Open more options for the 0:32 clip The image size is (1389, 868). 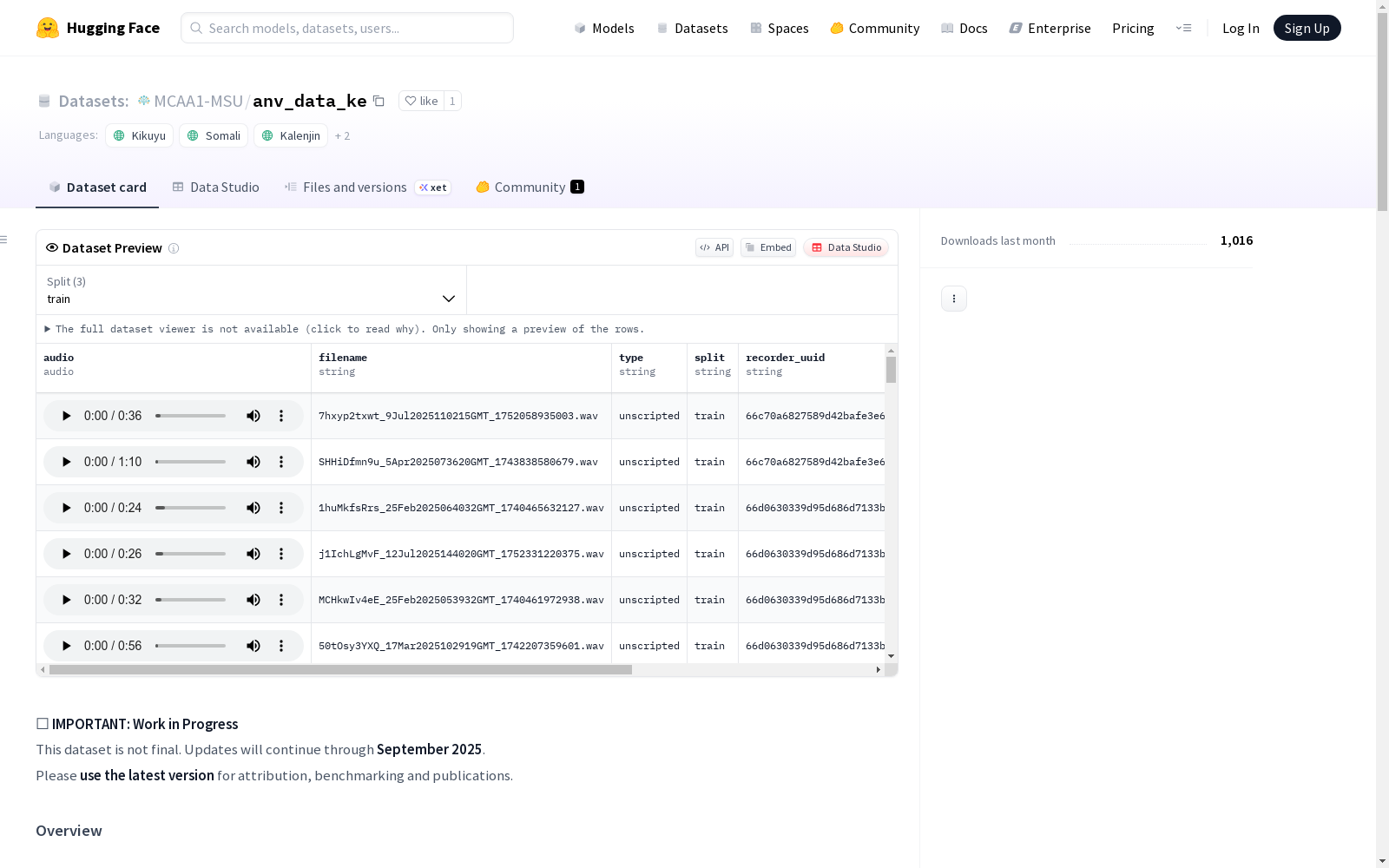[x=281, y=600]
